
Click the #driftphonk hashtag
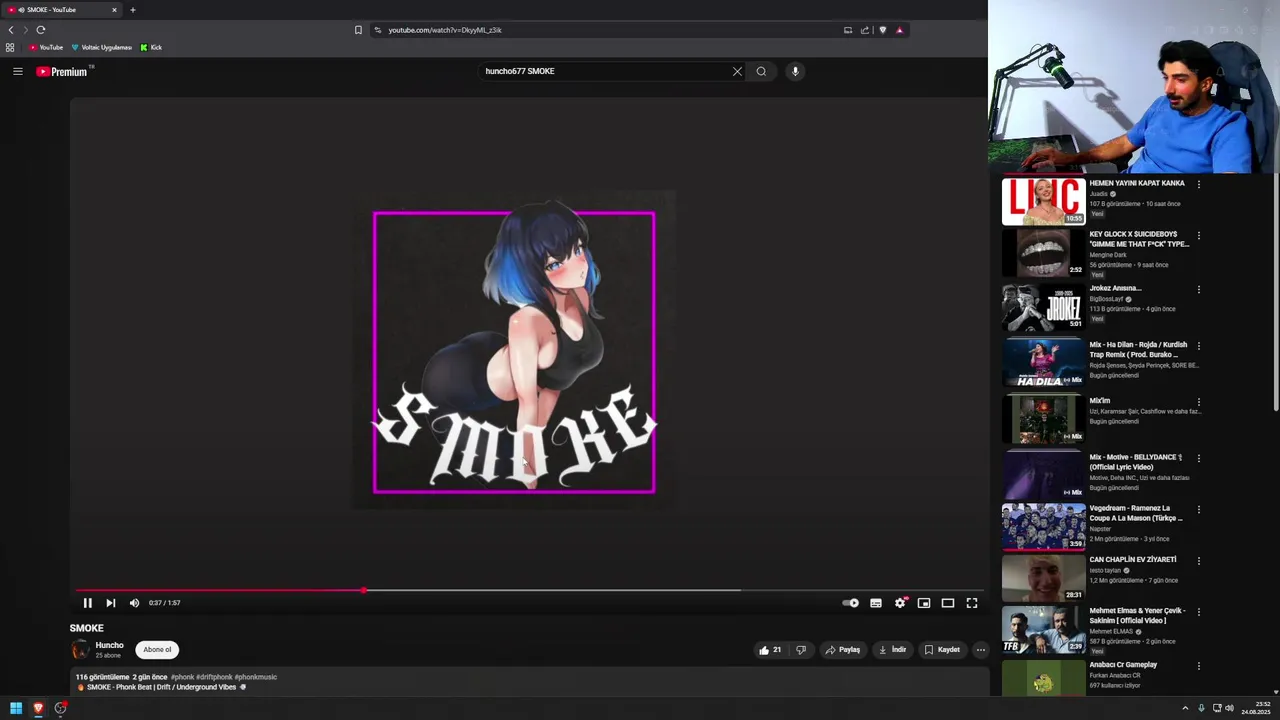point(214,677)
